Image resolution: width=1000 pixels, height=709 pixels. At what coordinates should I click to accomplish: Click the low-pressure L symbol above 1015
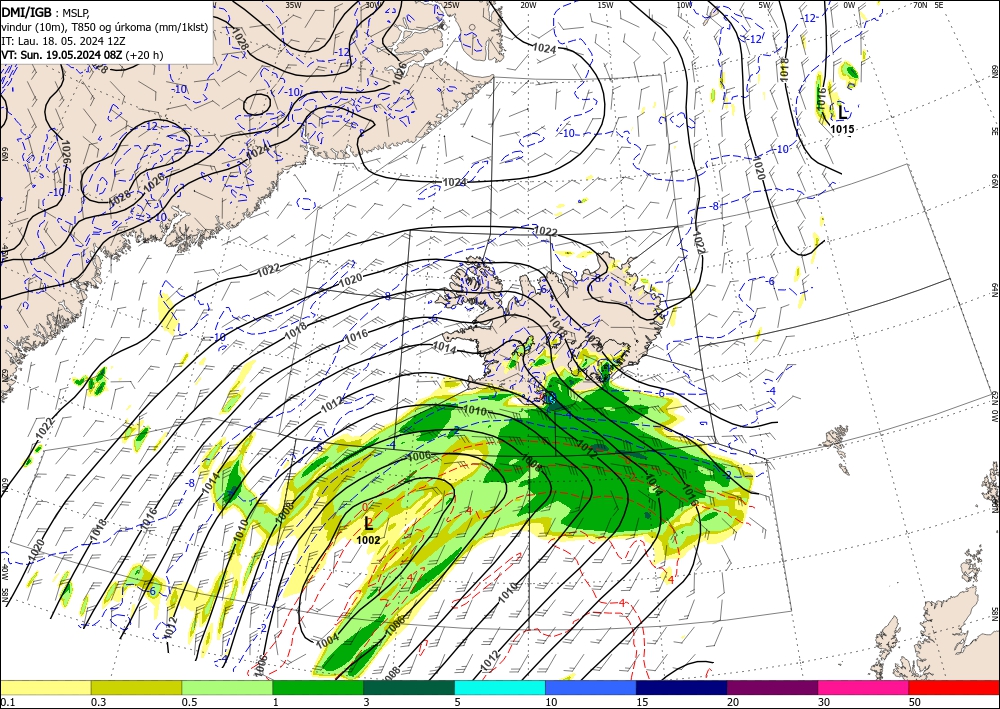[842, 113]
